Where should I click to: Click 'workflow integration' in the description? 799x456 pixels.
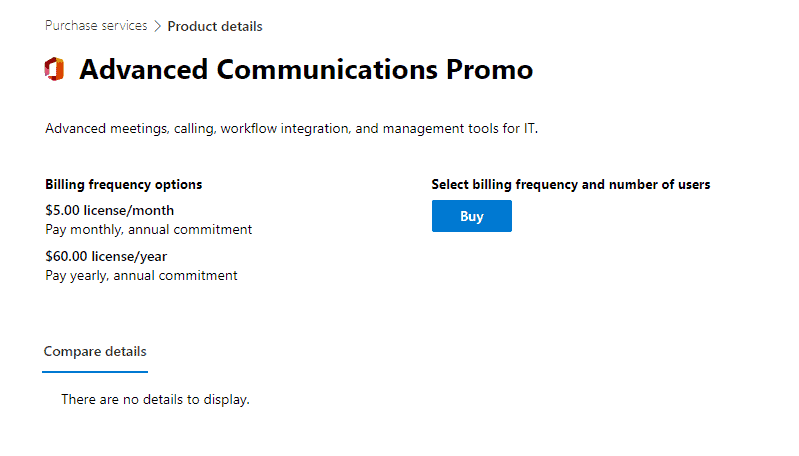click(x=283, y=129)
